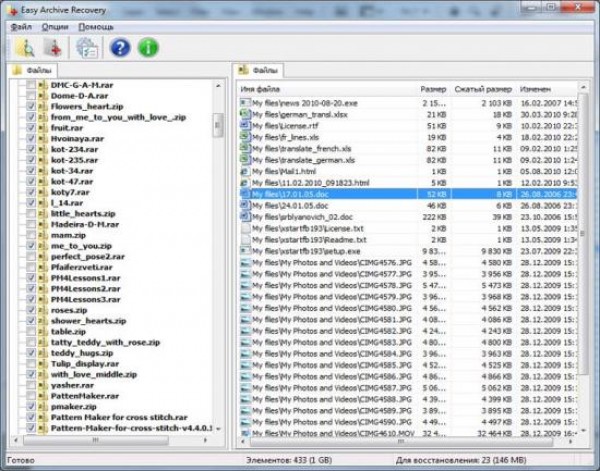The width and height of the screenshot is (600, 471).
Task: Click the recover archive icon with red cross
Action: (52, 48)
